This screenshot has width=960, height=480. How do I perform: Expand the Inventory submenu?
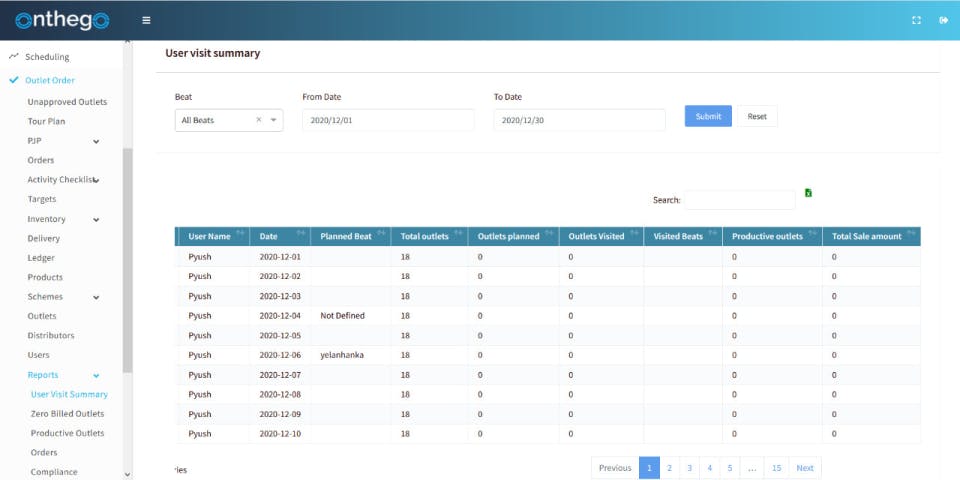(96, 219)
